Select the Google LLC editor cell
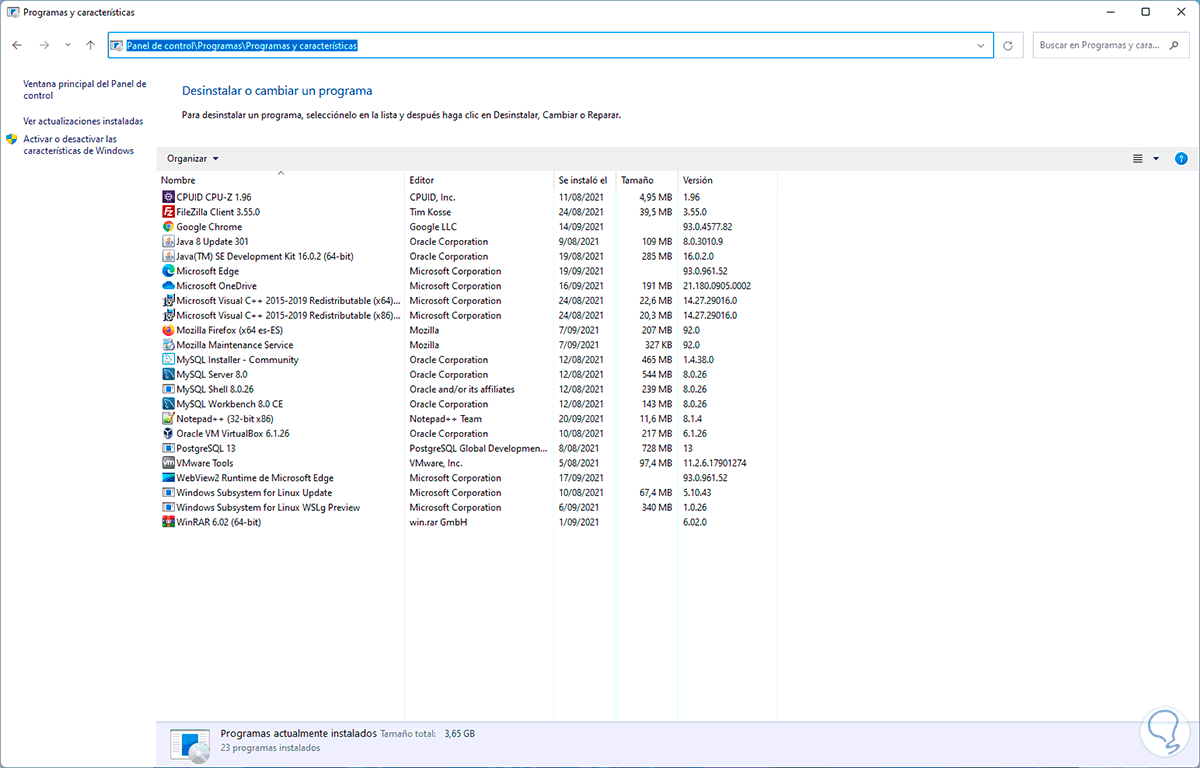The image size is (1200, 768). point(433,227)
